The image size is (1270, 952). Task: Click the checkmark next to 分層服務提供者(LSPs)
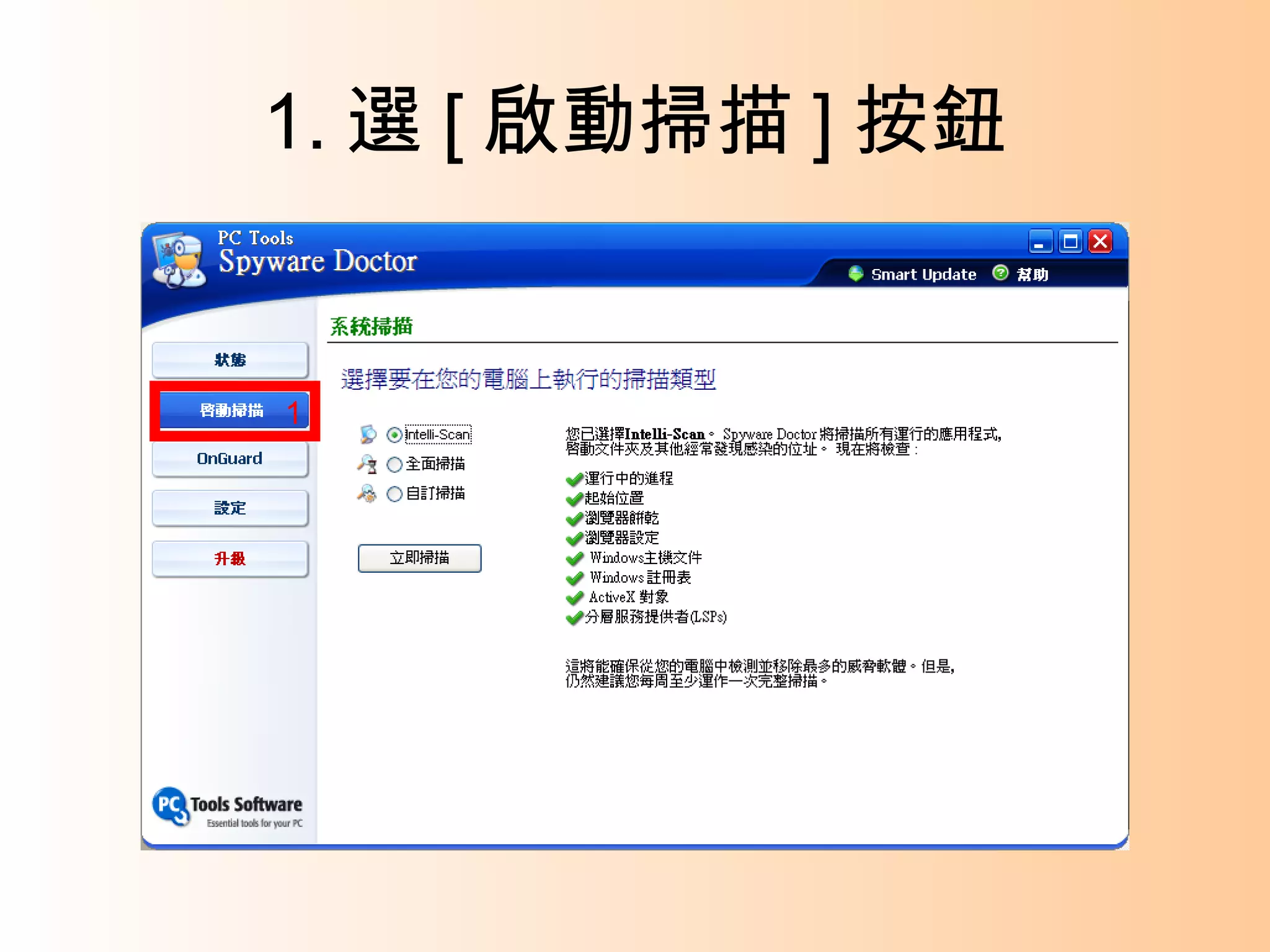[x=575, y=618]
